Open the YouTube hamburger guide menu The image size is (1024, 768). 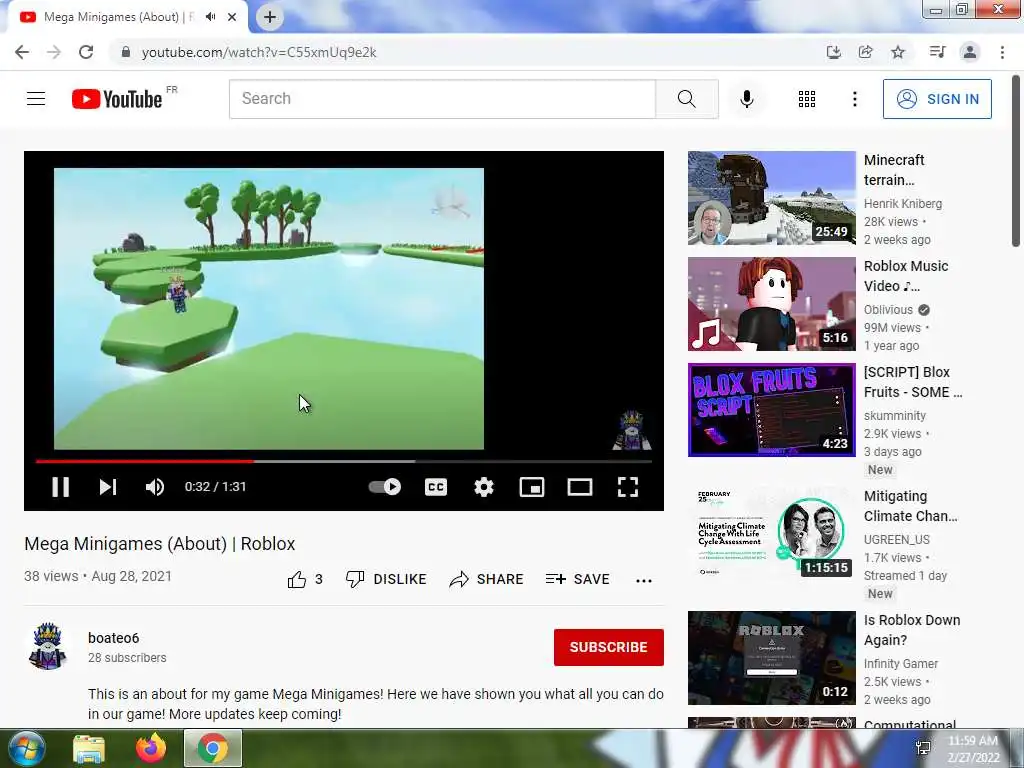36,99
